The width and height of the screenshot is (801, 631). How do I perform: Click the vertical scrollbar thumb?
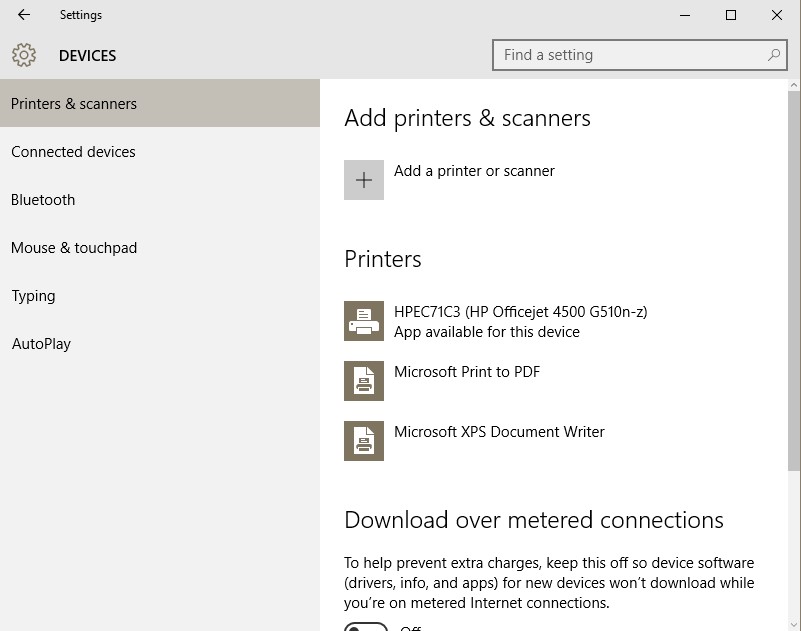(794, 281)
